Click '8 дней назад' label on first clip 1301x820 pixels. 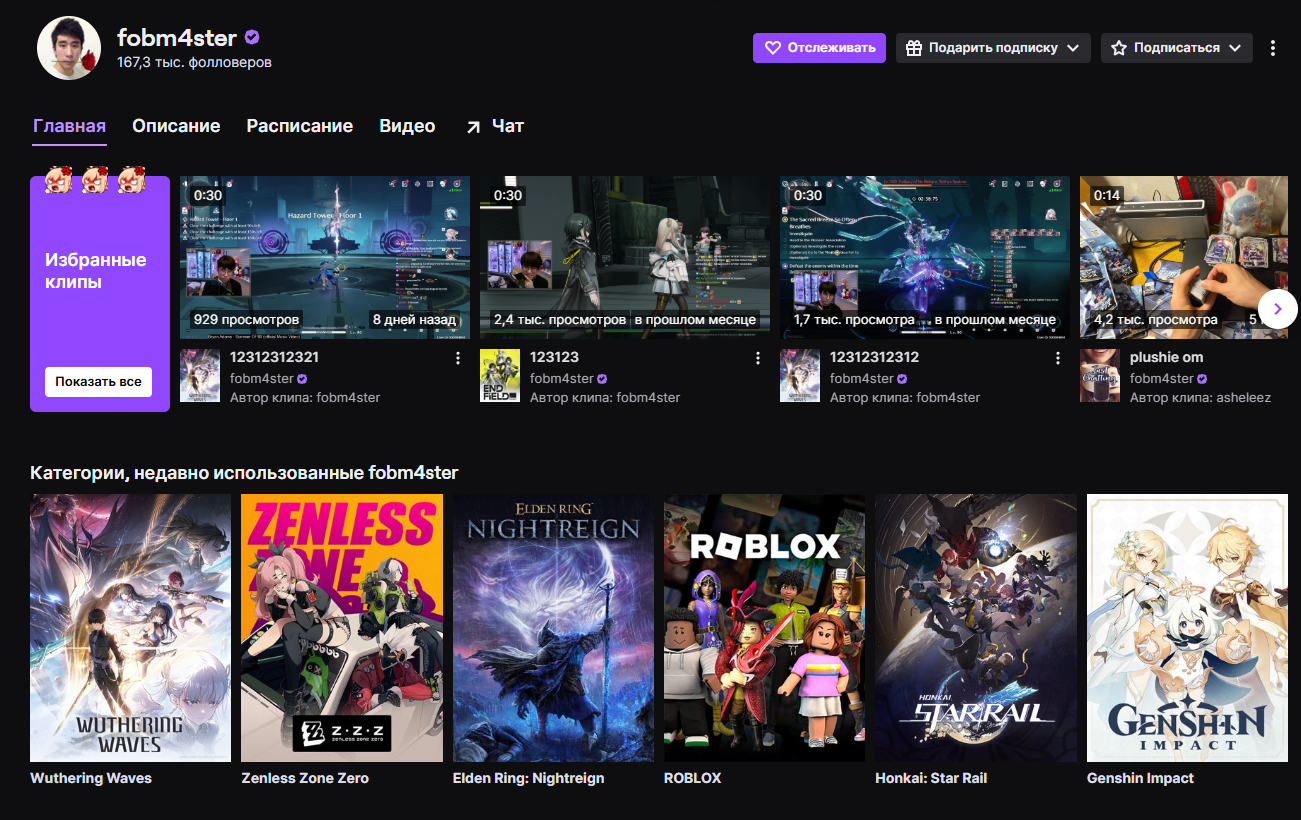414,320
